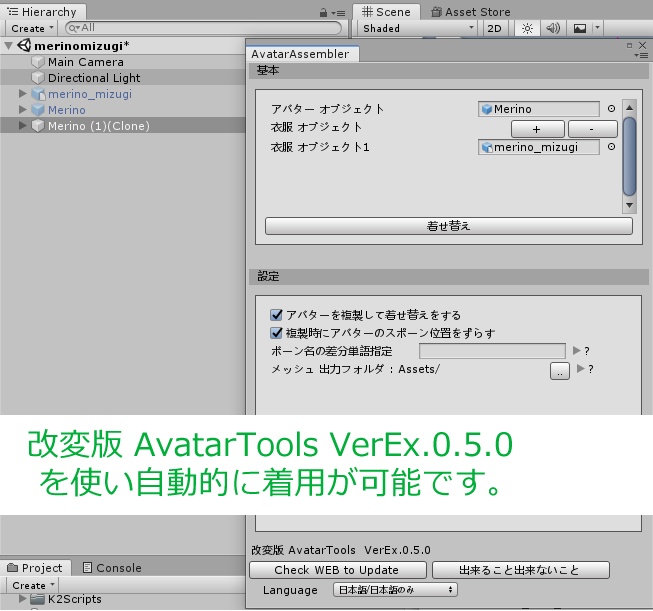Click the メッシュ 出力フォルダ : Assets/ label
Image resolution: width=653 pixels, height=611 pixels.
pos(355,369)
